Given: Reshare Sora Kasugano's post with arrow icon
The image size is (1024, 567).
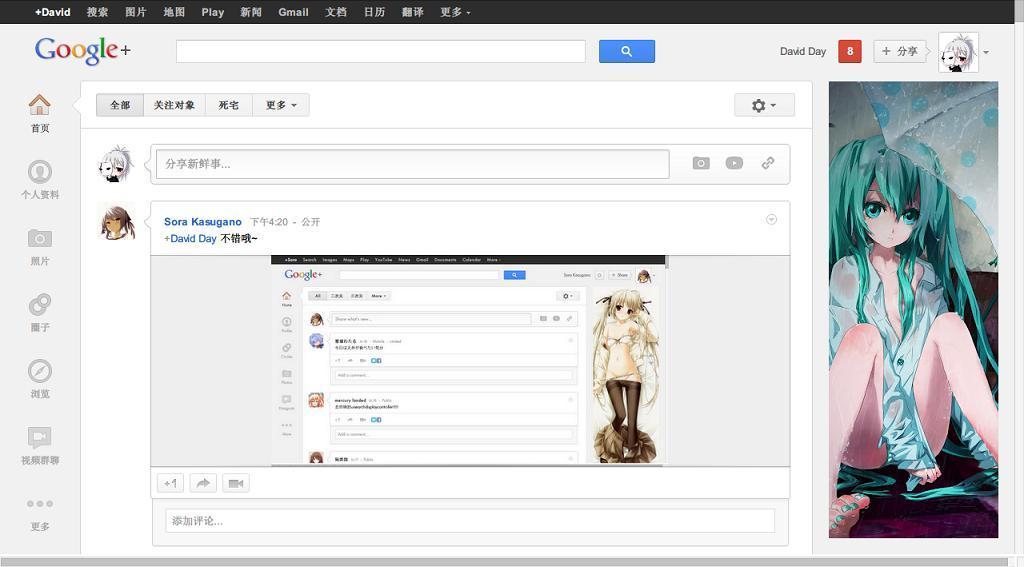Looking at the screenshot, I should pyautogui.click(x=203, y=483).
